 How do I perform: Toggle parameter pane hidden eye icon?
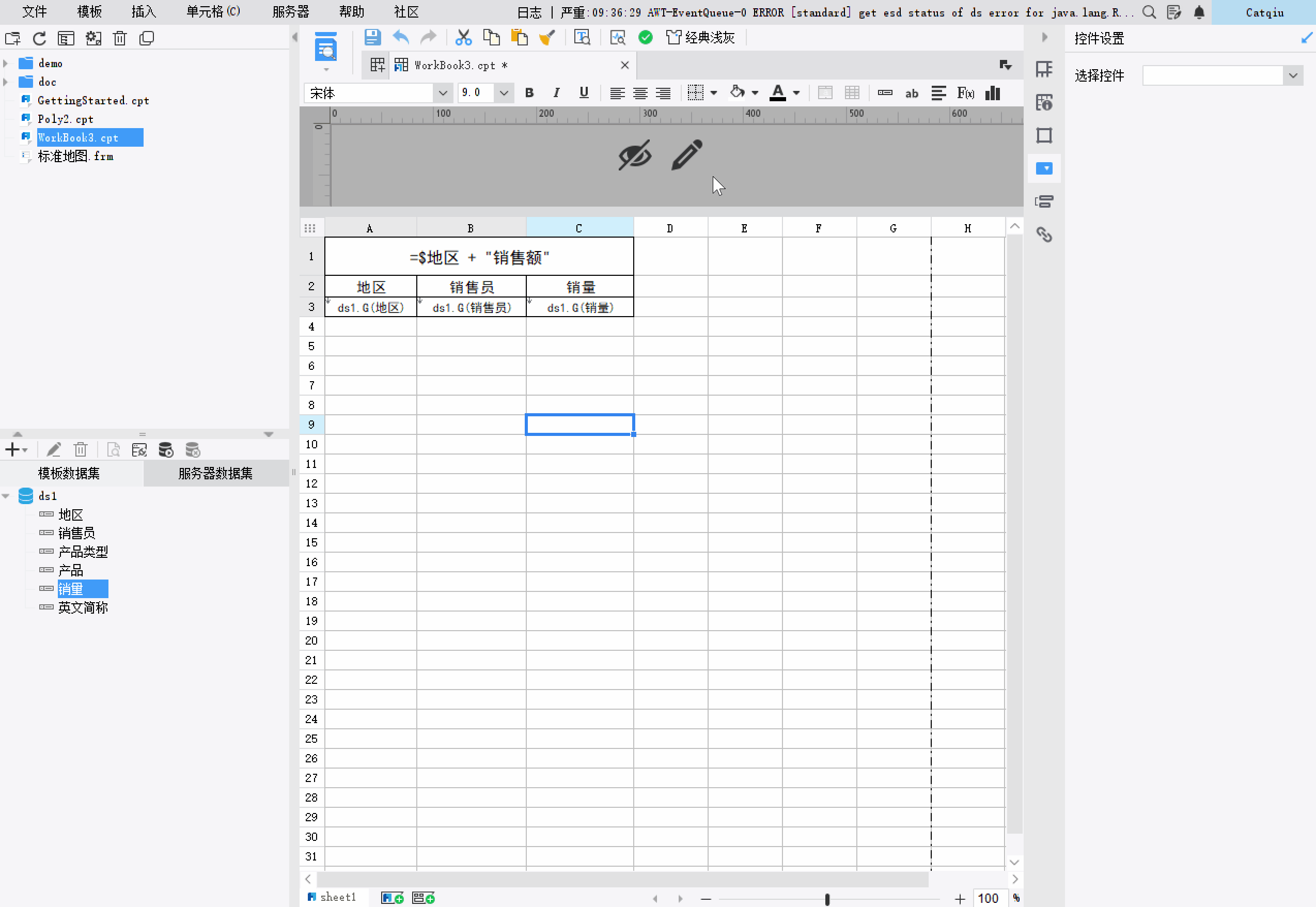point(634,154)
